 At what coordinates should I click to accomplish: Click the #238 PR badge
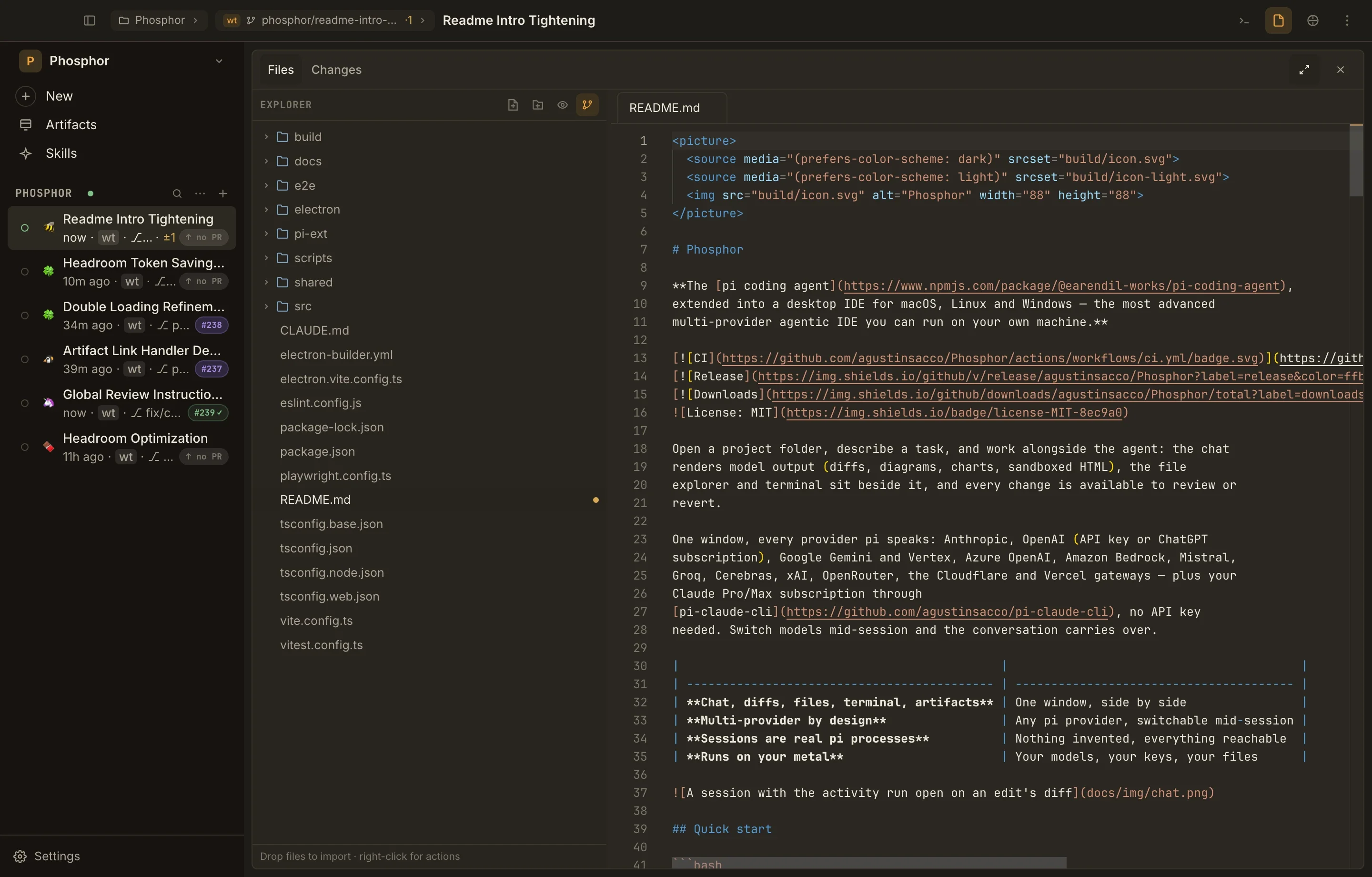tap(212, 326)
